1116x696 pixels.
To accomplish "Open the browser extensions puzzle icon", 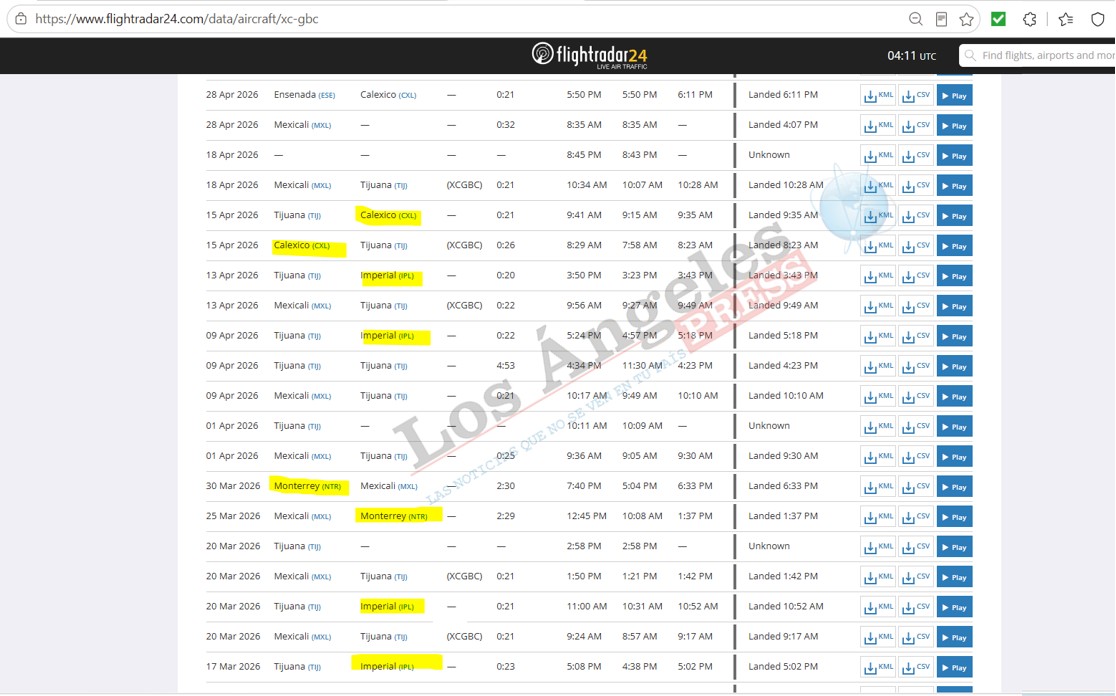I will (1030, 19).
